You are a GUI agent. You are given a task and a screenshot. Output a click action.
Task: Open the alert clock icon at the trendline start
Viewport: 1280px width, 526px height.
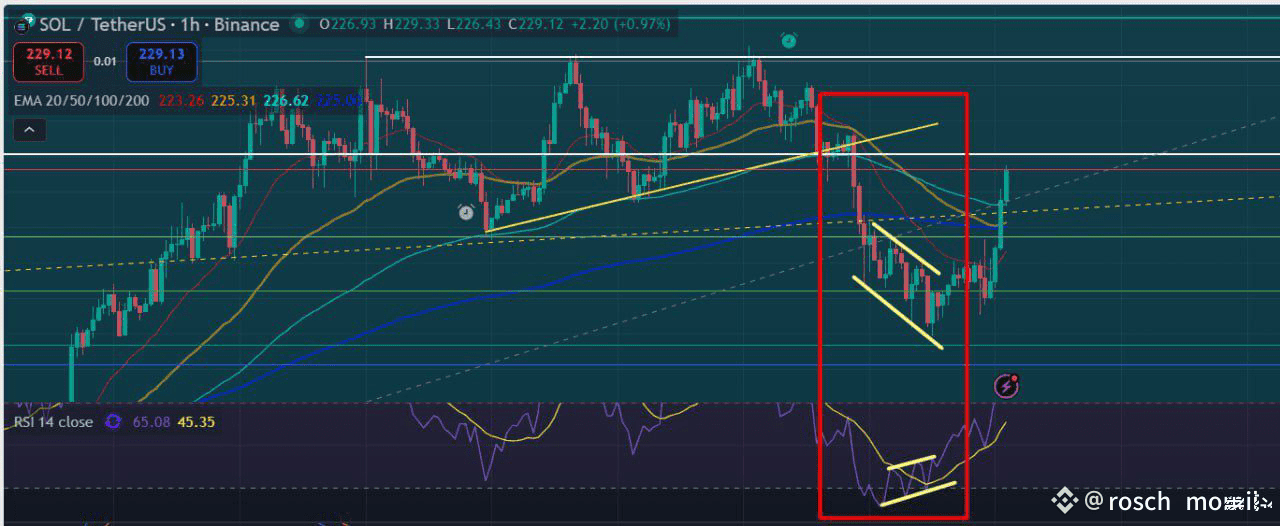[466, 212]
